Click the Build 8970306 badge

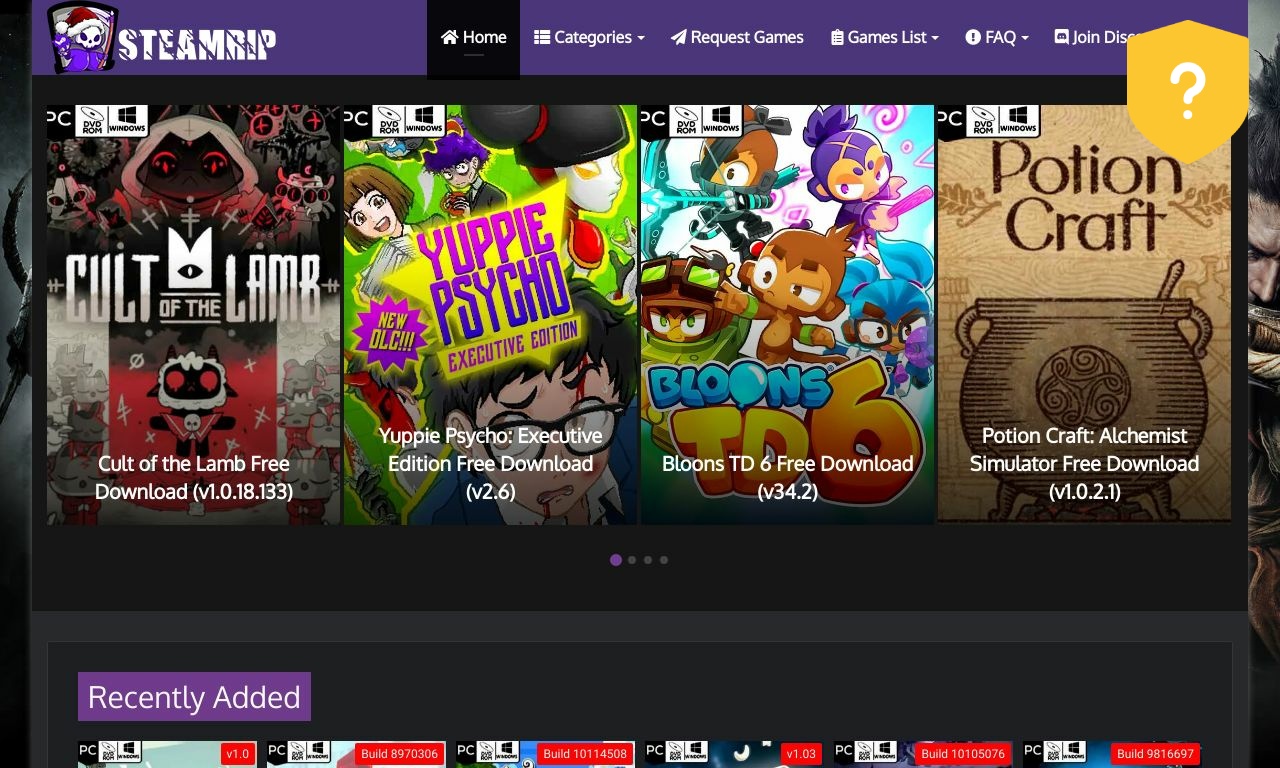pos(399,754)
